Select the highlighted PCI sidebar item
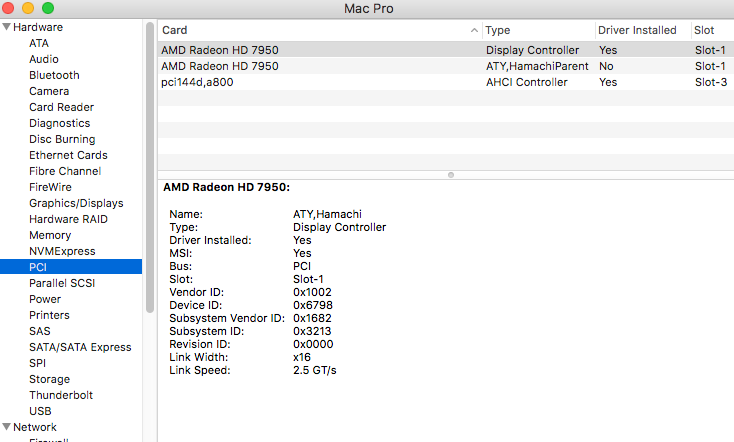Viewport: 734px width, 442px height. point(71,267)
